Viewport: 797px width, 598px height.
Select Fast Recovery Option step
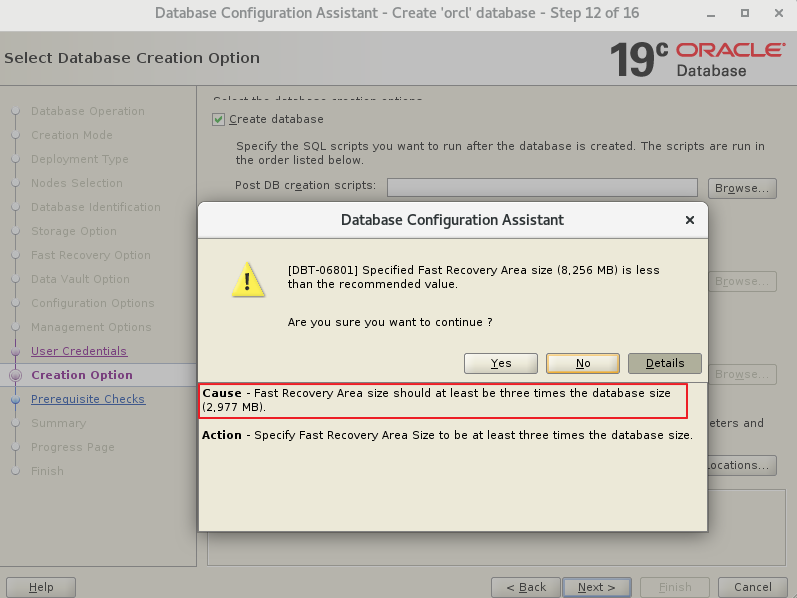pos(91,255)
